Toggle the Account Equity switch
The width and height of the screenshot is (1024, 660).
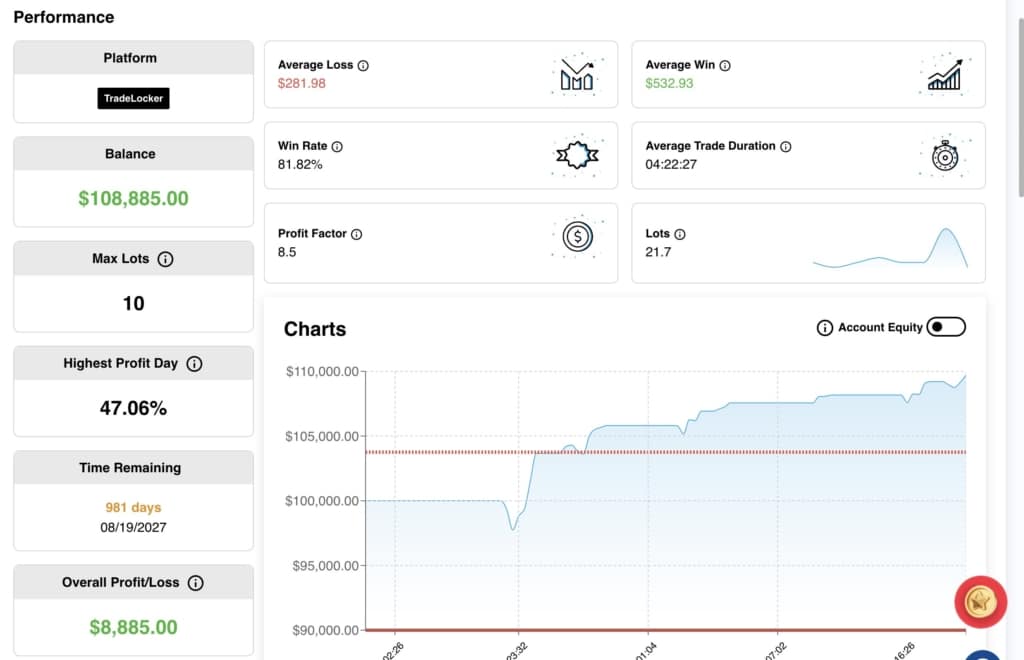946,327
